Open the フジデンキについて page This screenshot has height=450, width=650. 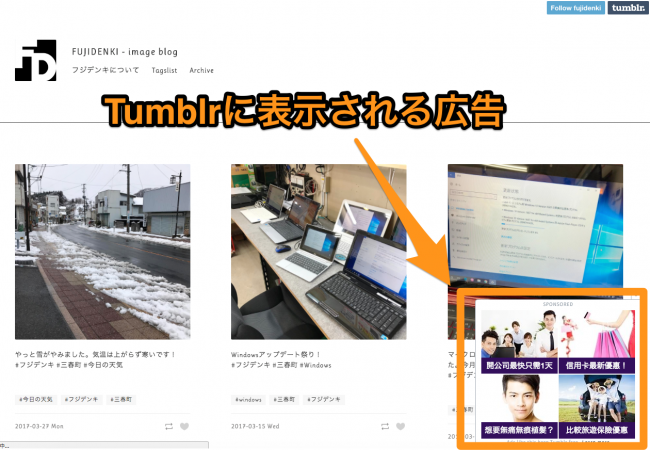tap(105, 70)
